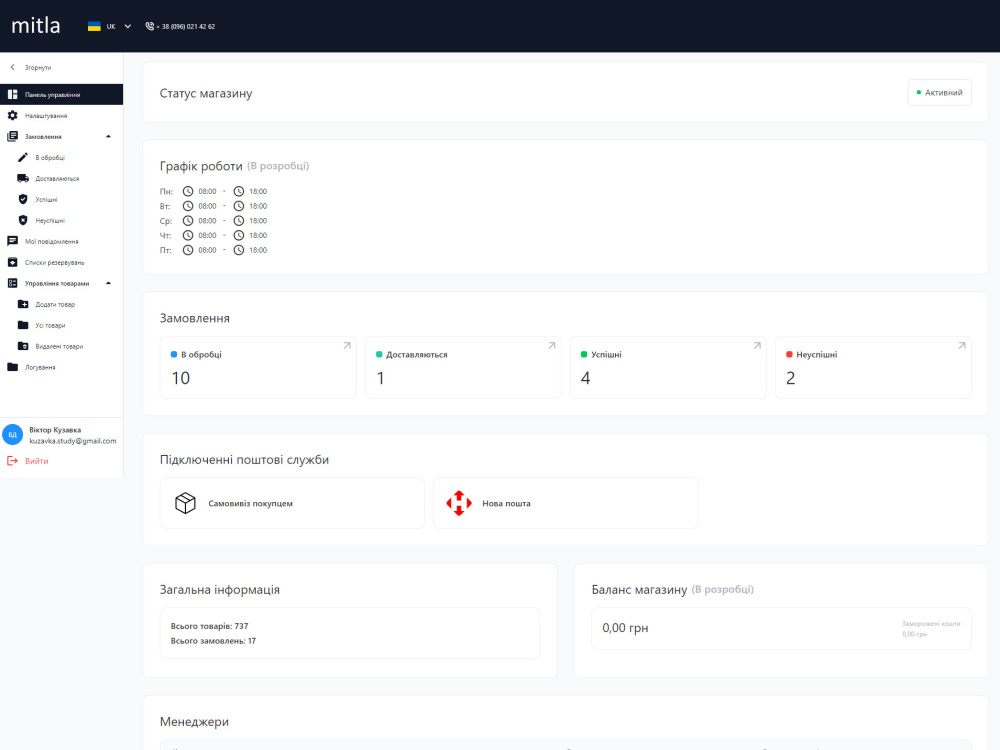The image size is (1000, 750).
Task: Click the В обробці count 10
Action: coord(180,378)
